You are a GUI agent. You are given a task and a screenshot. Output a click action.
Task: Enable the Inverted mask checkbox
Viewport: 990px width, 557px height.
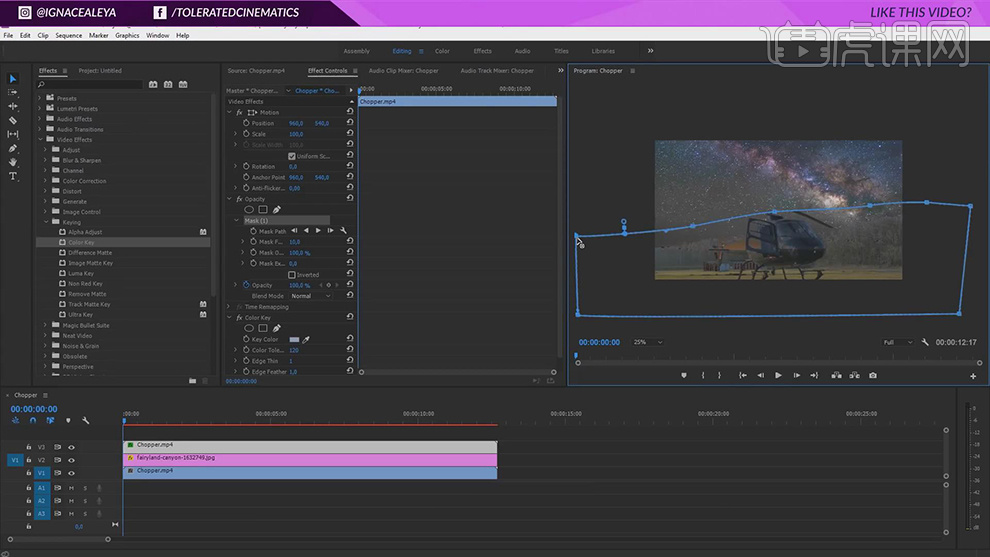(x=292, y=275)
